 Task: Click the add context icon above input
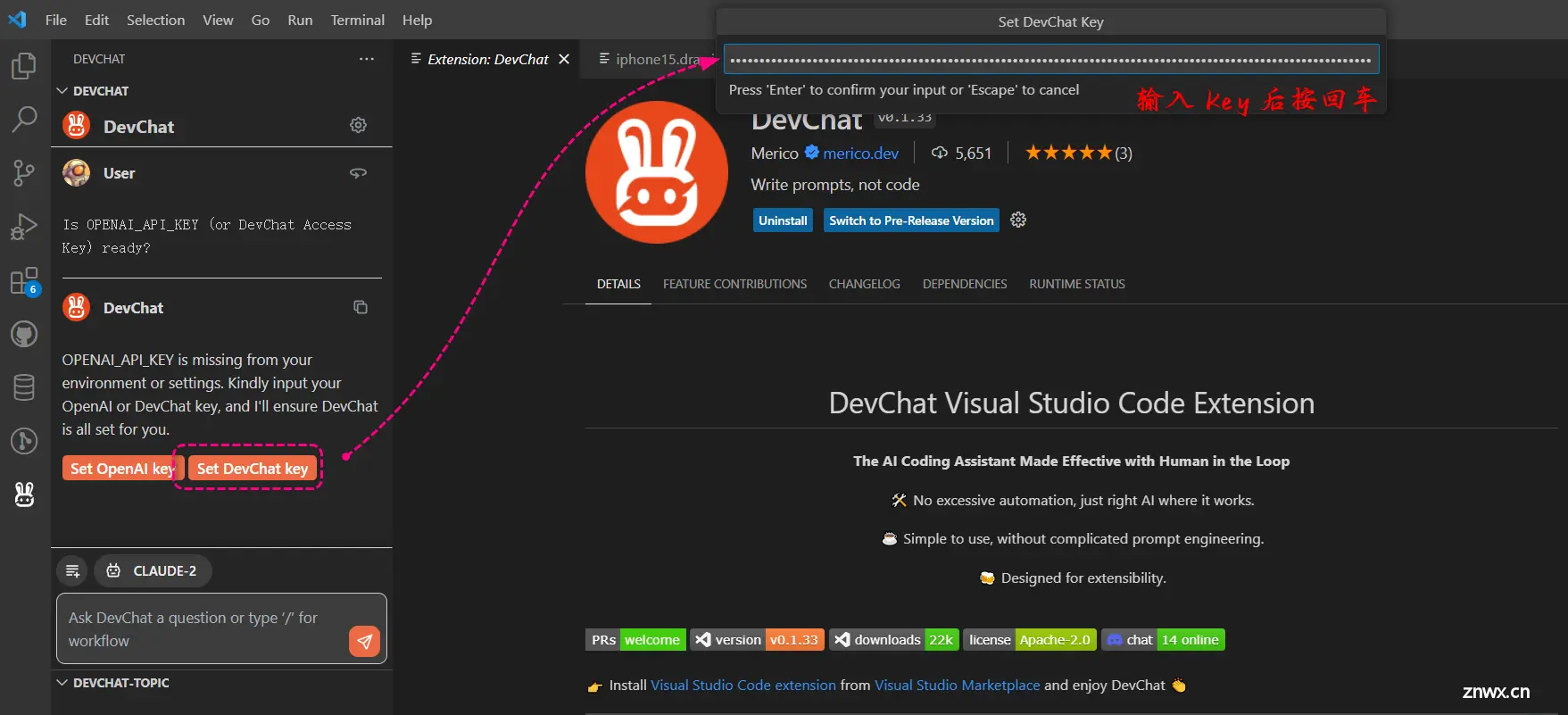[x=73, y=571]
